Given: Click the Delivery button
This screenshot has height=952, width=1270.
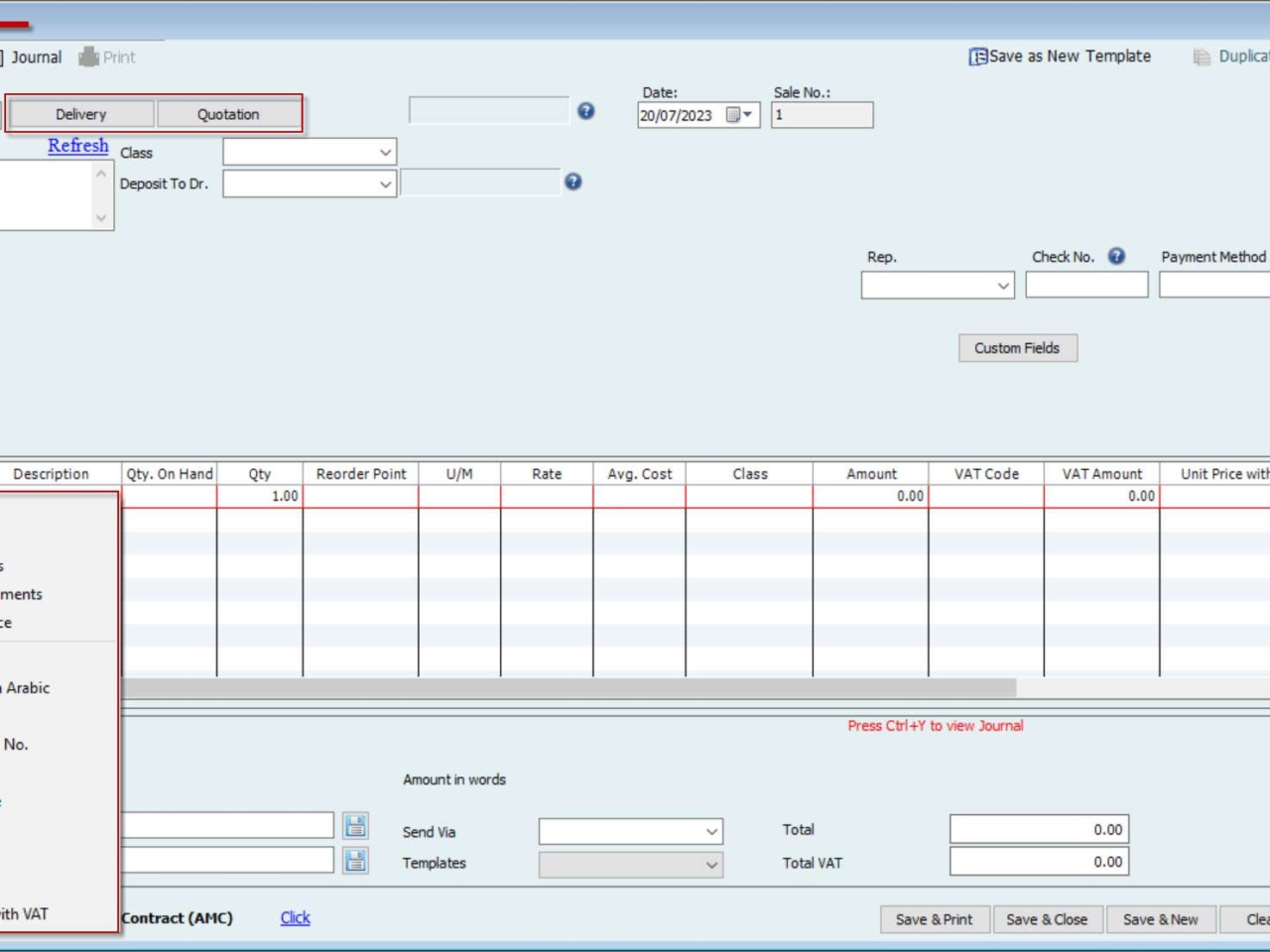Looking at the screenshot, I should click(81, 114).
